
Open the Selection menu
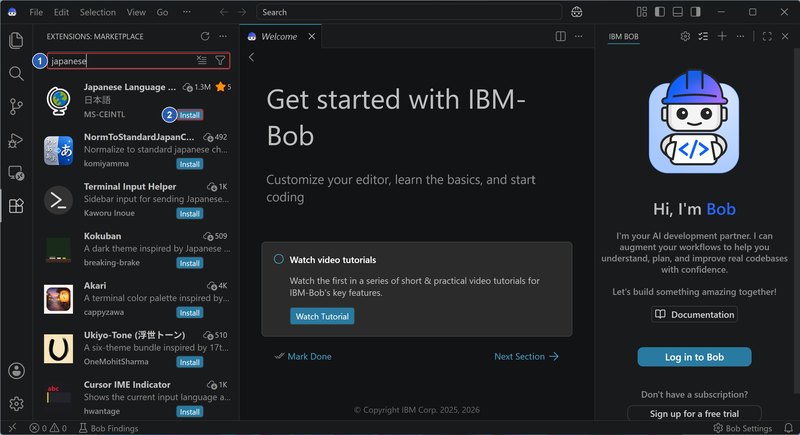point(97,12)
